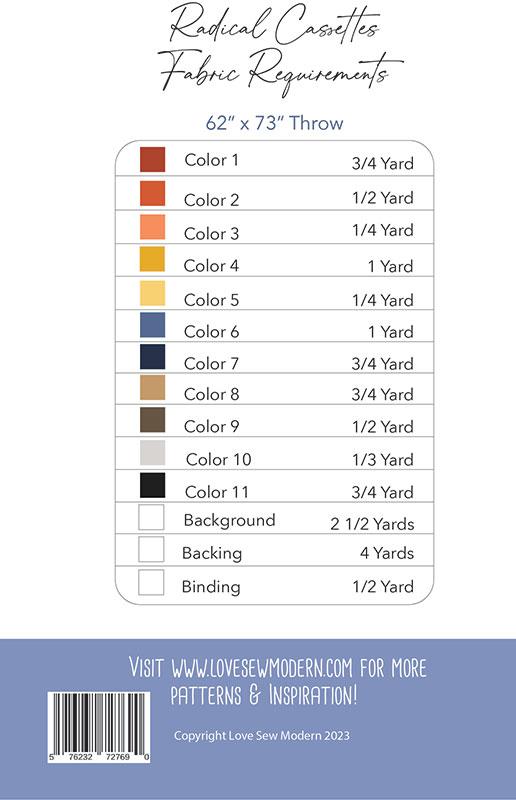Click the empty Binding swatch box
The height and width of the screenshot is (800, 516).
tap(151, 582)
